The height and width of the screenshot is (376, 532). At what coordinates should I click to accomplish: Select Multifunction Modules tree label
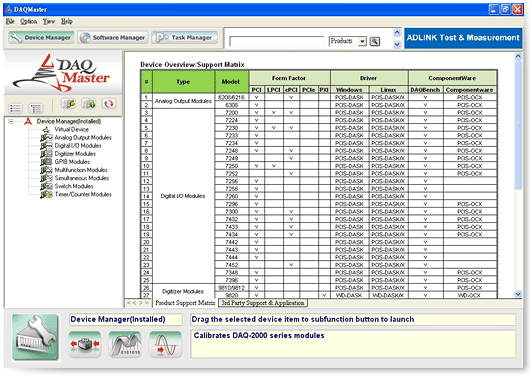tap(81, 170)
